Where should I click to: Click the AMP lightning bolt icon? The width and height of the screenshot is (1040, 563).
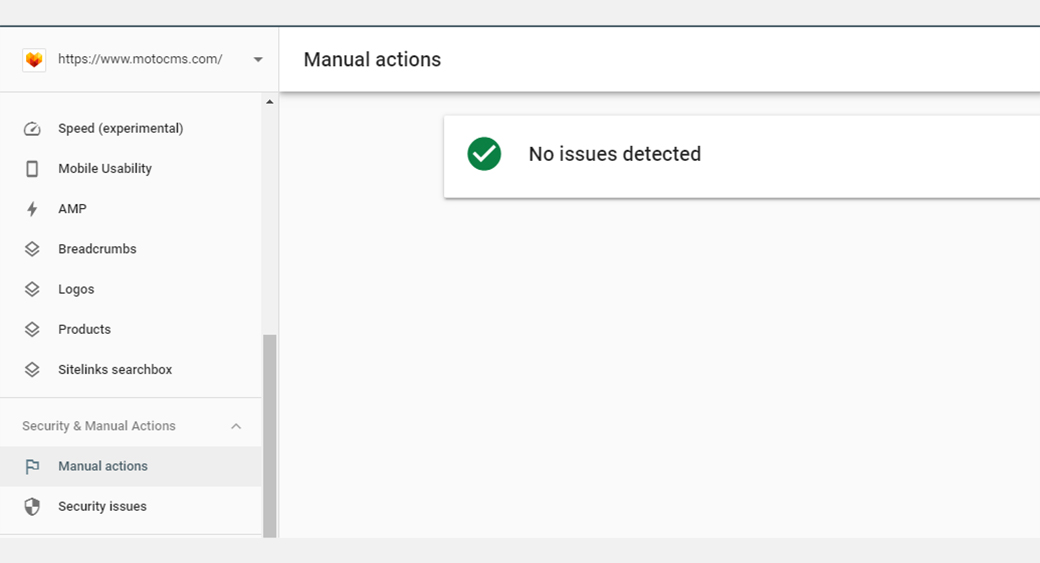32,209
